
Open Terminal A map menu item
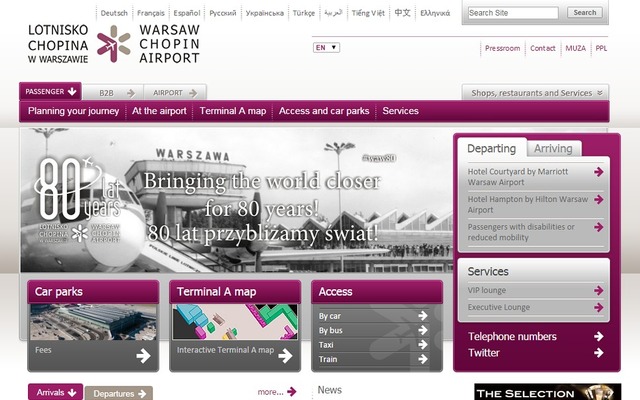click(233, 111)
